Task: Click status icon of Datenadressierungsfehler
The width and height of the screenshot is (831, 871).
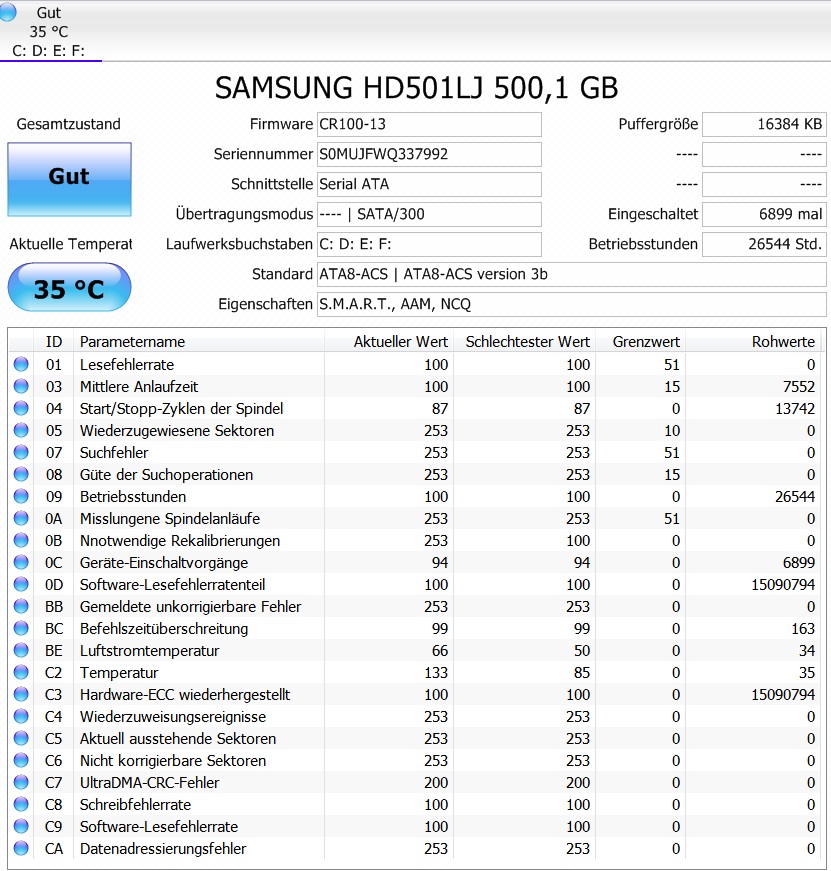Action: pos(21,848)
